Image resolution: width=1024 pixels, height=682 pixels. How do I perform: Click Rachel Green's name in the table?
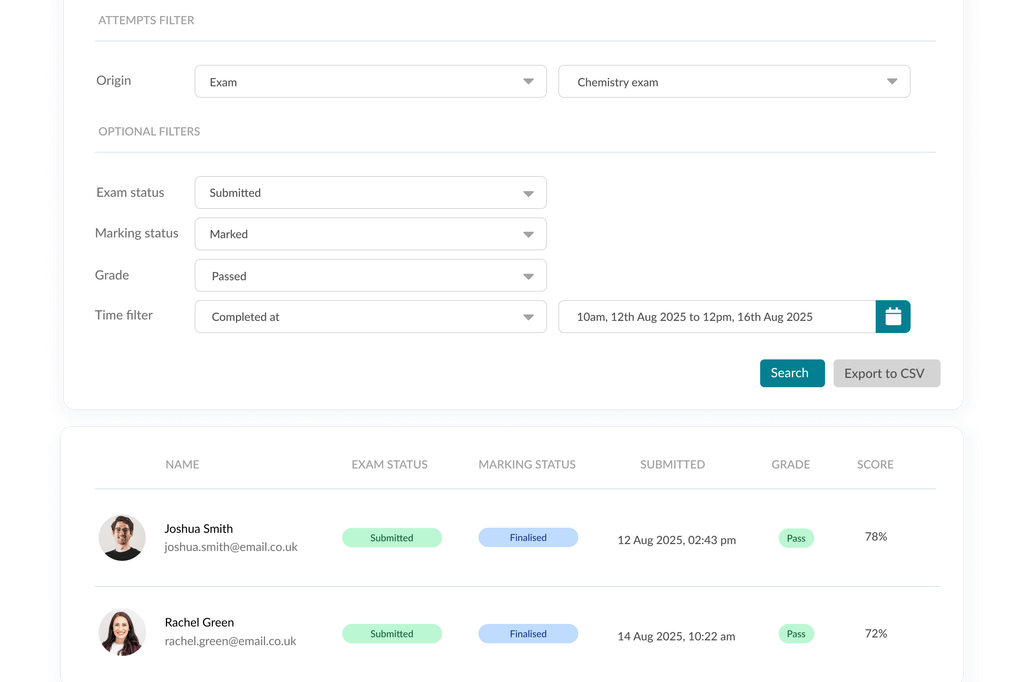pyautogui.click(x=199, y=622)
